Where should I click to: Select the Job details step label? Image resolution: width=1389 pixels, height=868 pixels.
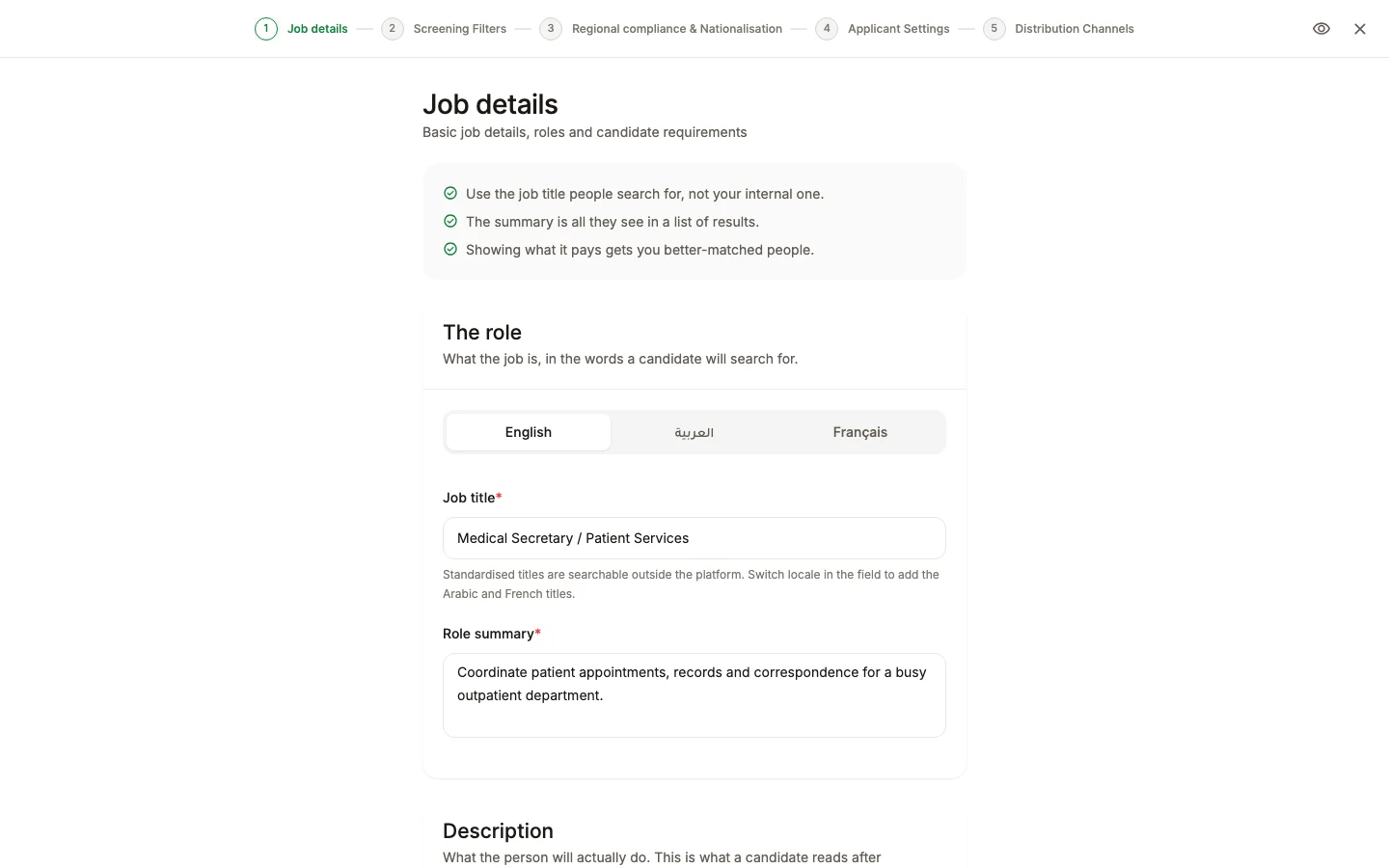pos(317,29)
